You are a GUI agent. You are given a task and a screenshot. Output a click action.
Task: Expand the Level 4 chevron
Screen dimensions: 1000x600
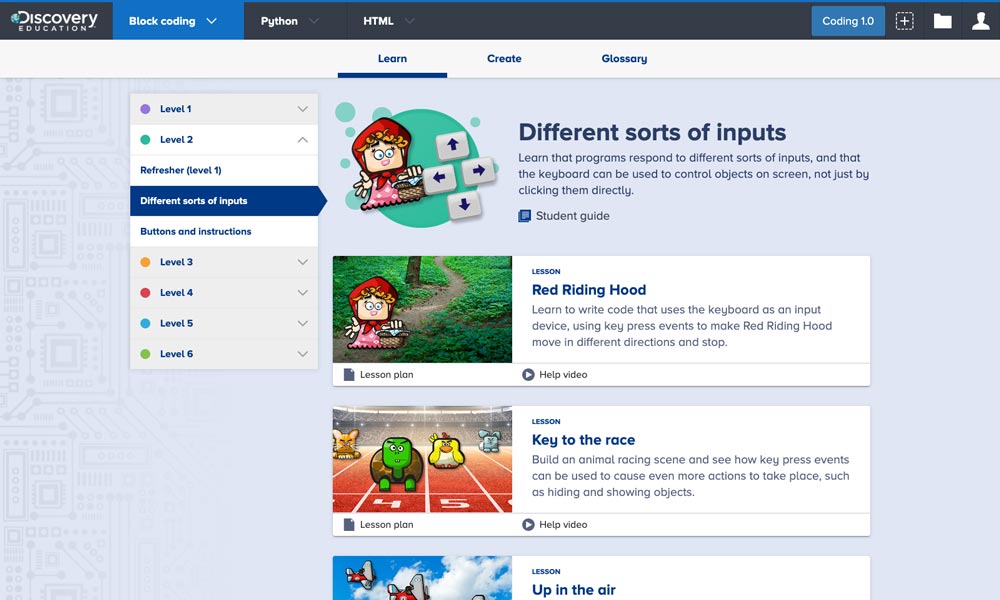(x=303, y=293)
